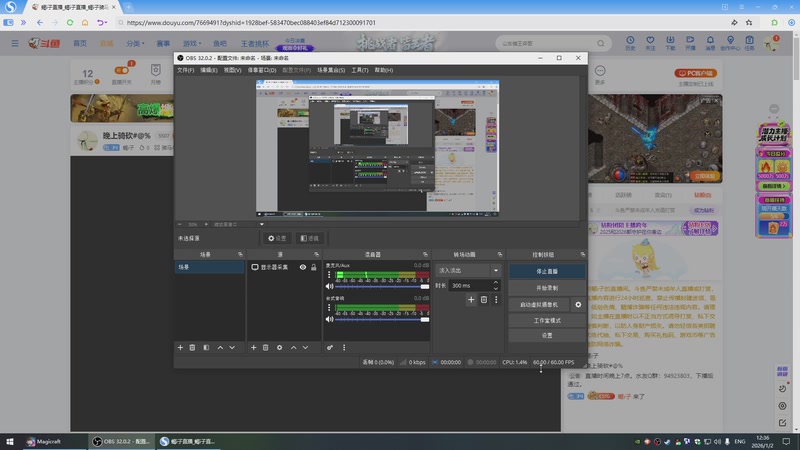Toggle visibility eye of 显示器采集 source

302,267
